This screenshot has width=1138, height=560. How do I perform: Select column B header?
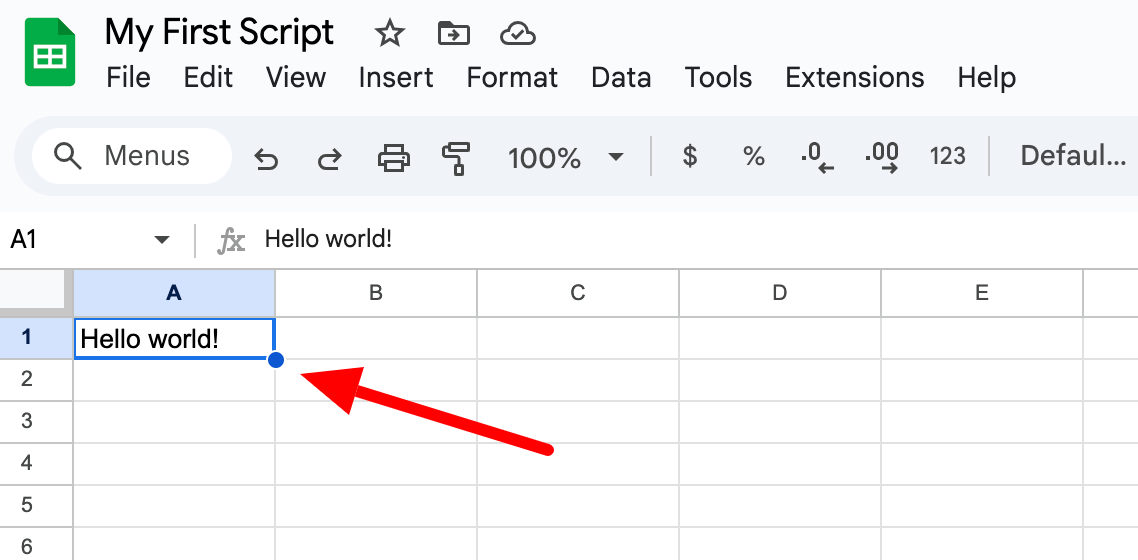376,293
